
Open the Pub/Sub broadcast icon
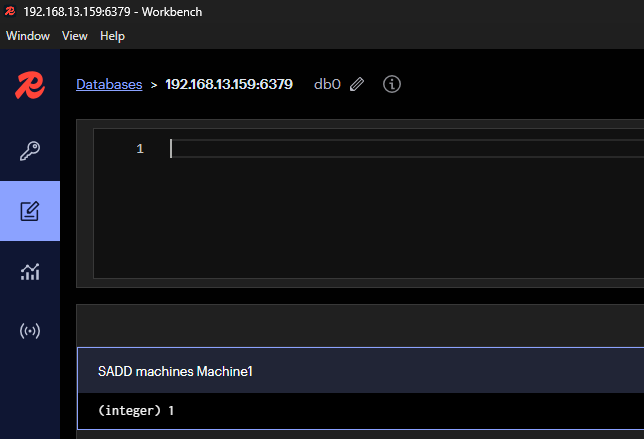[x=30, y=331]
